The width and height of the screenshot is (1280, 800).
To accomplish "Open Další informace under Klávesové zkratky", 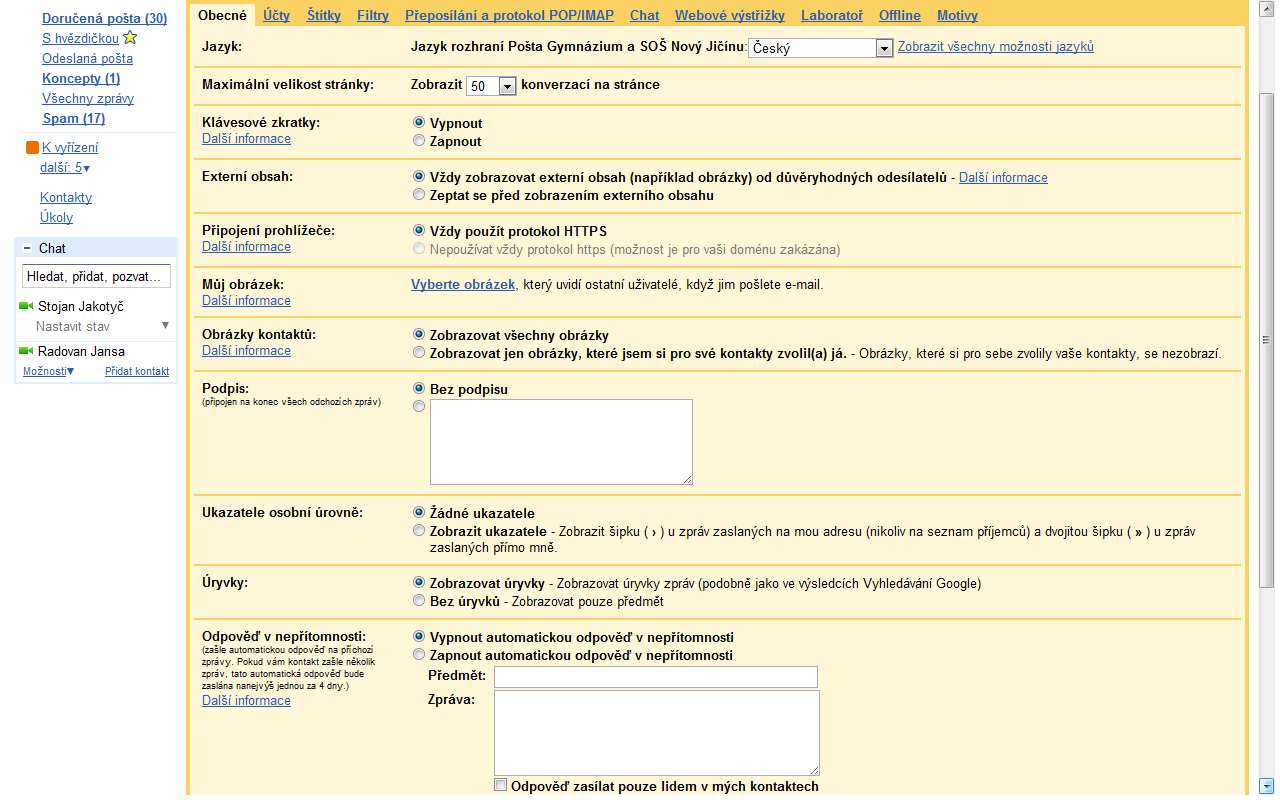I will click(246, 138).
